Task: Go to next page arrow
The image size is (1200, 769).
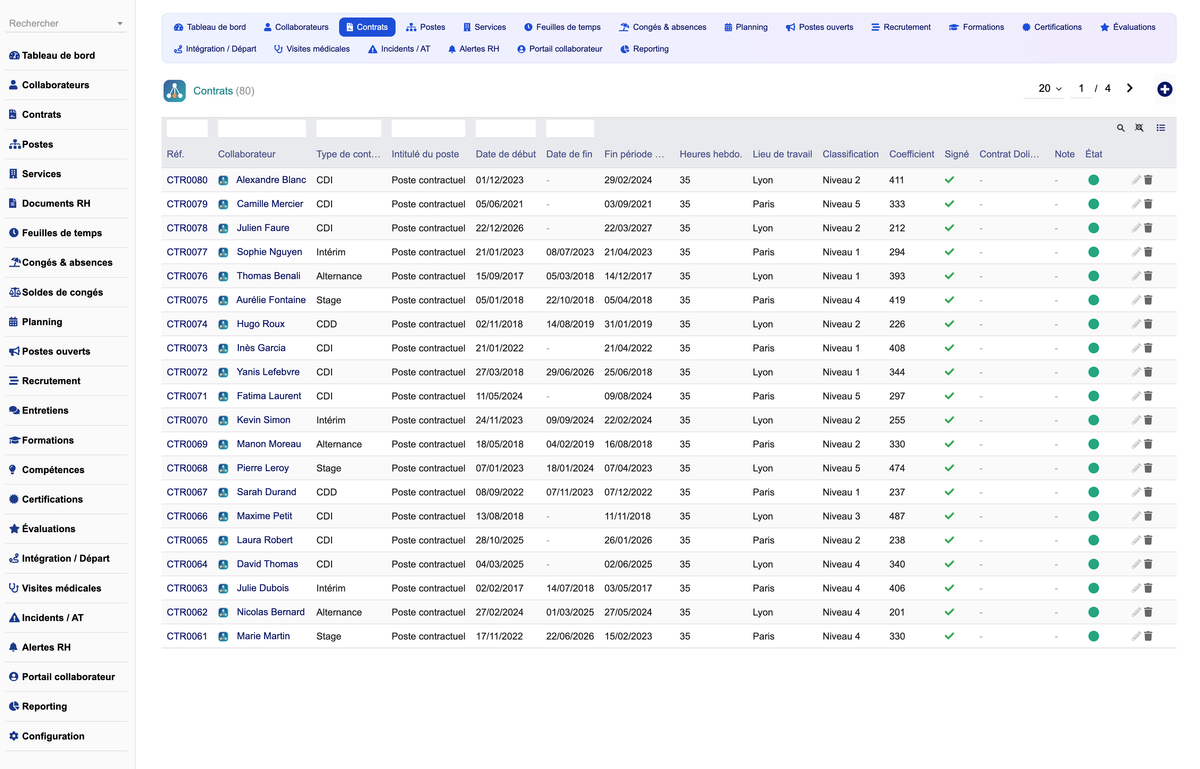Action: (x=1130, y=88)
